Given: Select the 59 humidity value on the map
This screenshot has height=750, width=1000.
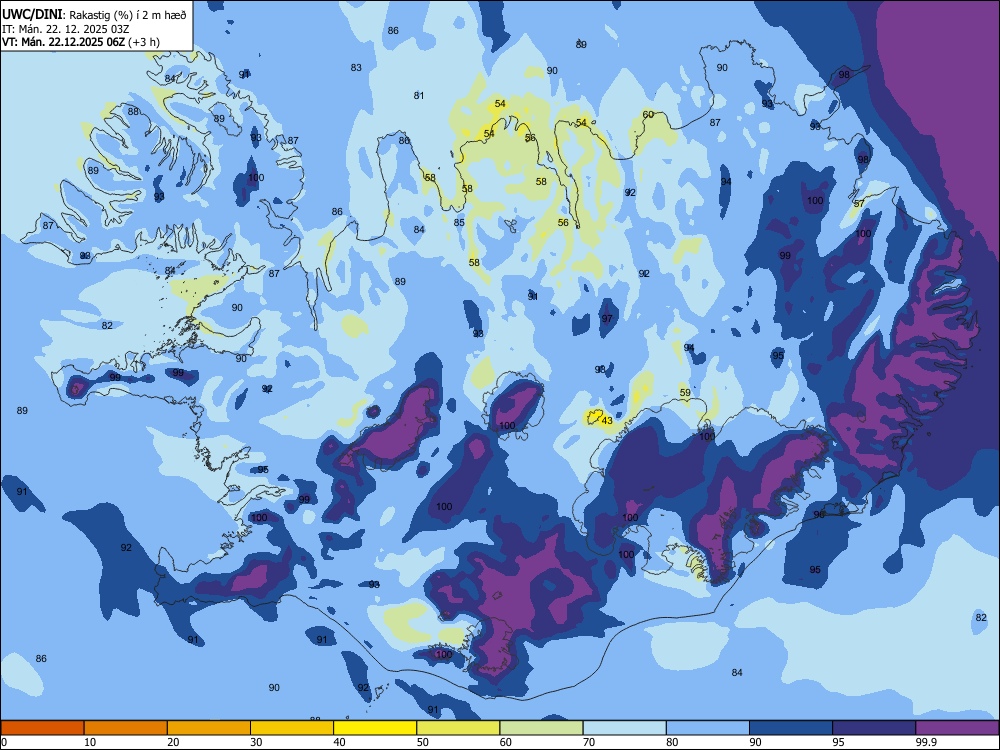Looking at the screenshot, I should point(685,392).
